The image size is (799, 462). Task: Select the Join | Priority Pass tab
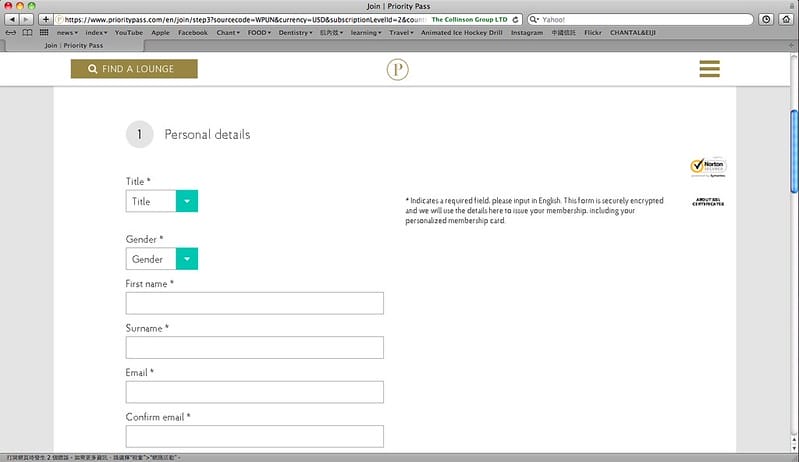(74, 45)
